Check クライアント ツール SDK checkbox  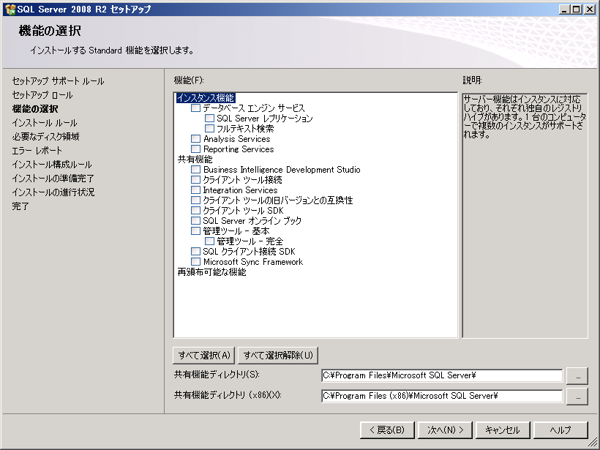196,210
